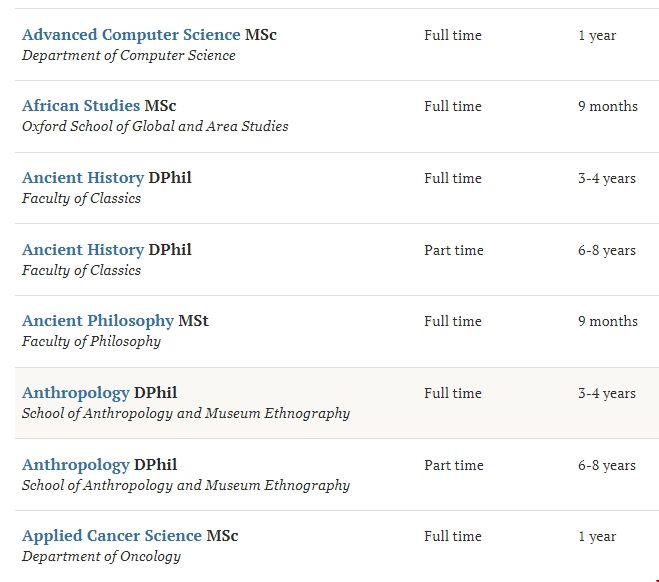
Task: Click the 1 year duration for Applied Cancer Science
Action: [597, 536]
